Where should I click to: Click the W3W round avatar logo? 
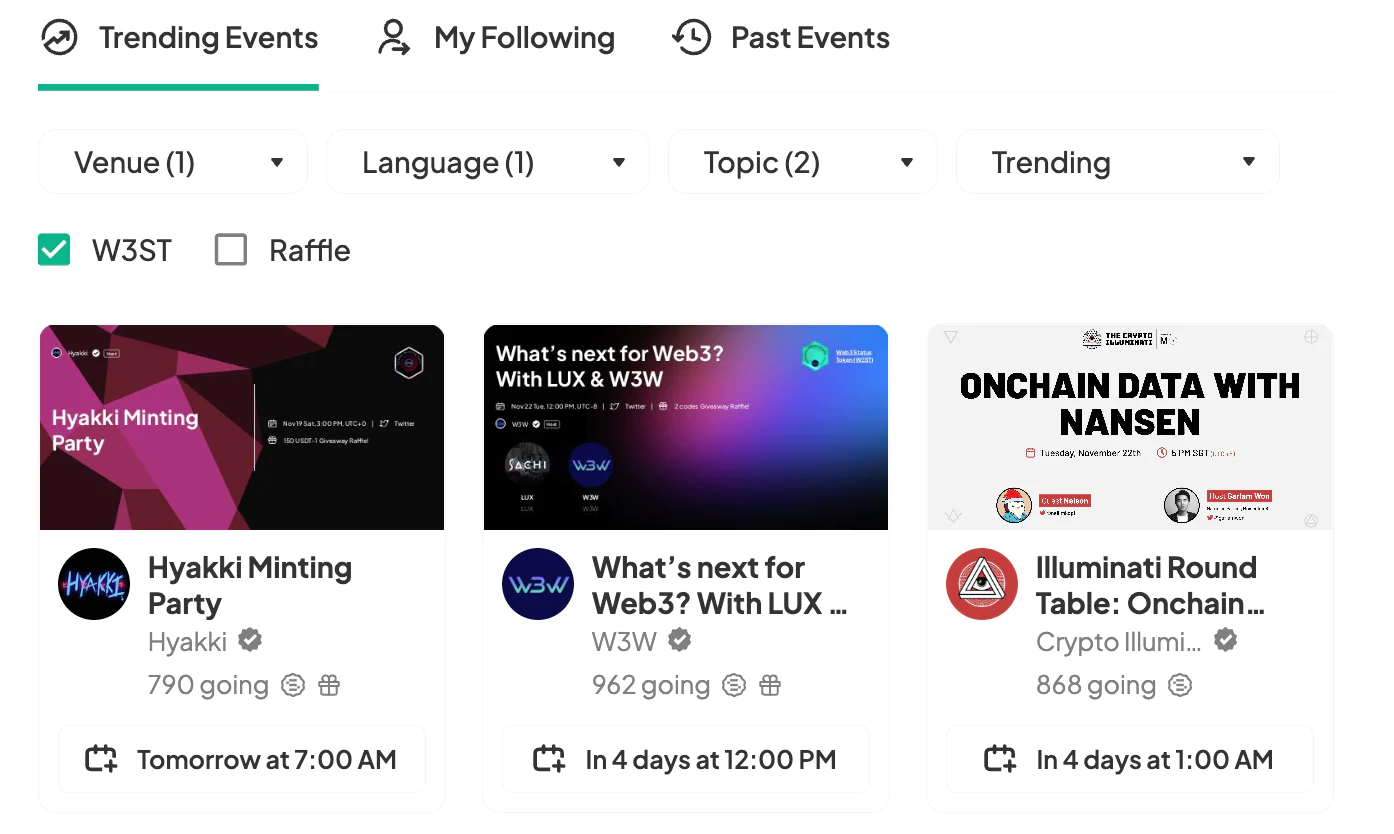click(x=538, y=584)
